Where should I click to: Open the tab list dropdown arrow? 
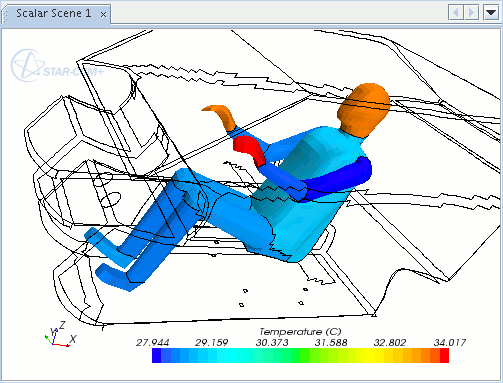(491, 13)
